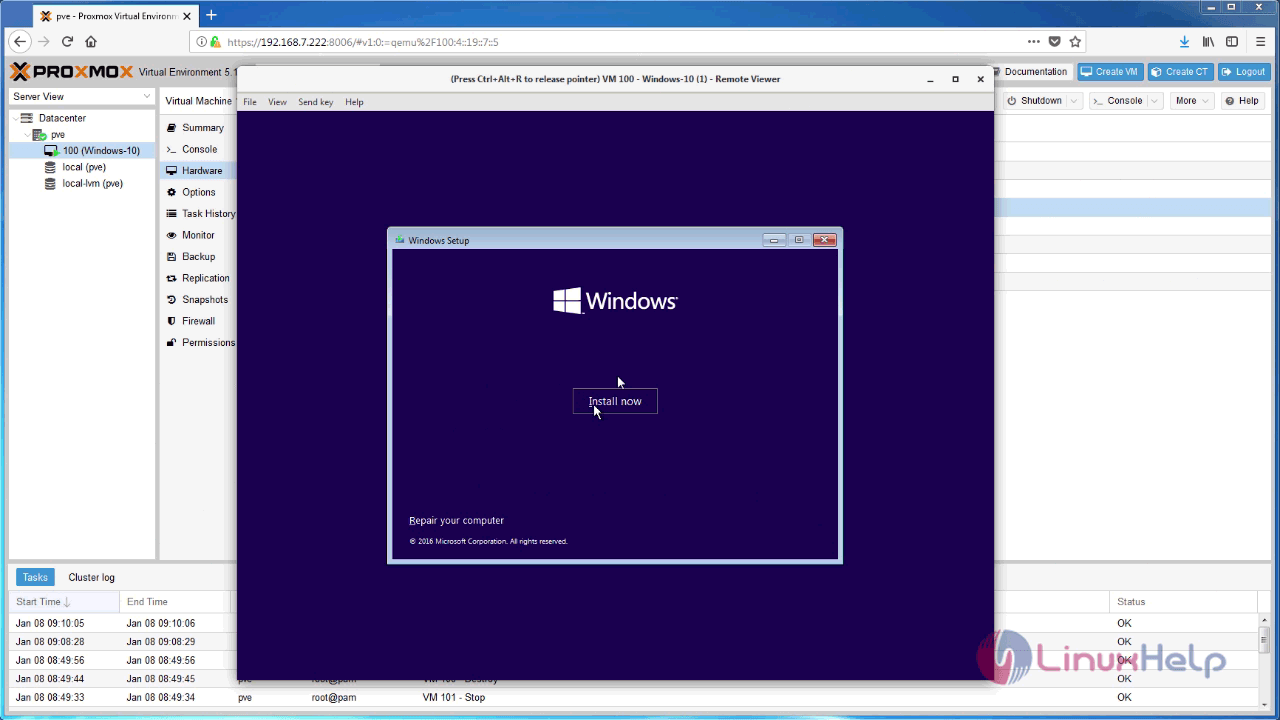This screenshot has width=1280, height=720.
Task: Open the More dropdown
Action: coord(1191,101)
